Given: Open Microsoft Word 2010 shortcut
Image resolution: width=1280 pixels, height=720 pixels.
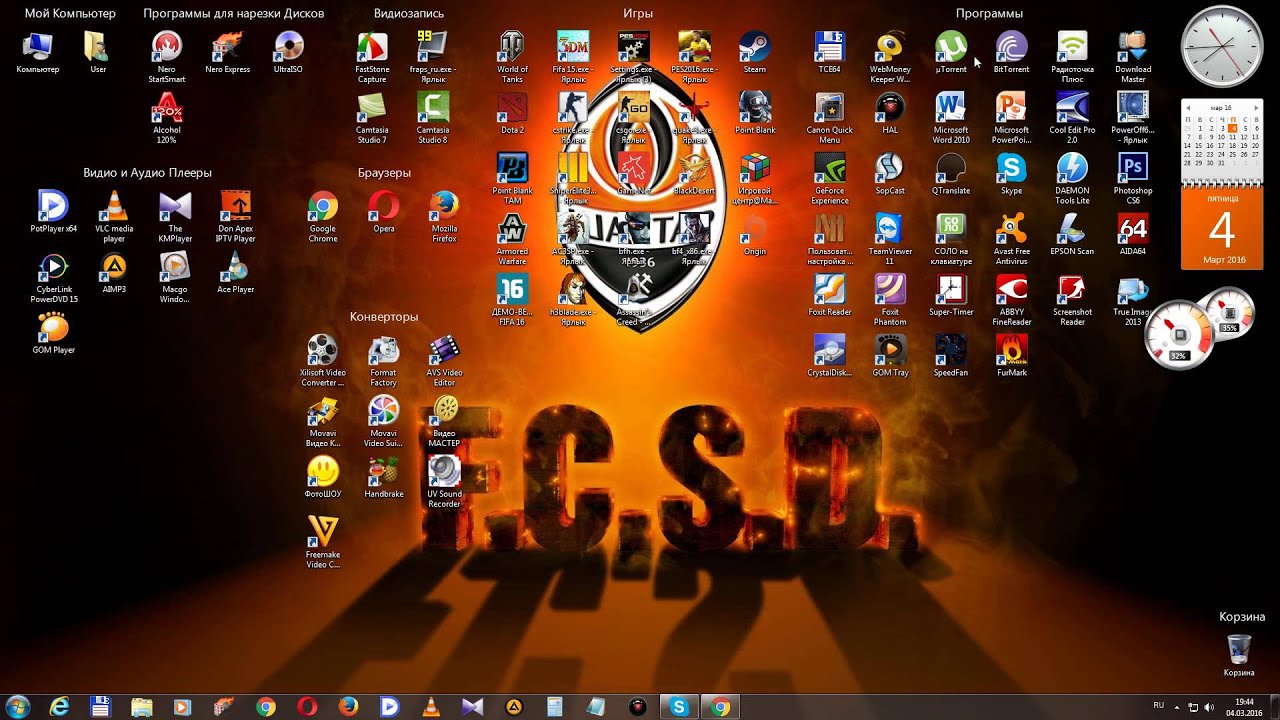Looking at the screenshot, I should pos(951,118).
